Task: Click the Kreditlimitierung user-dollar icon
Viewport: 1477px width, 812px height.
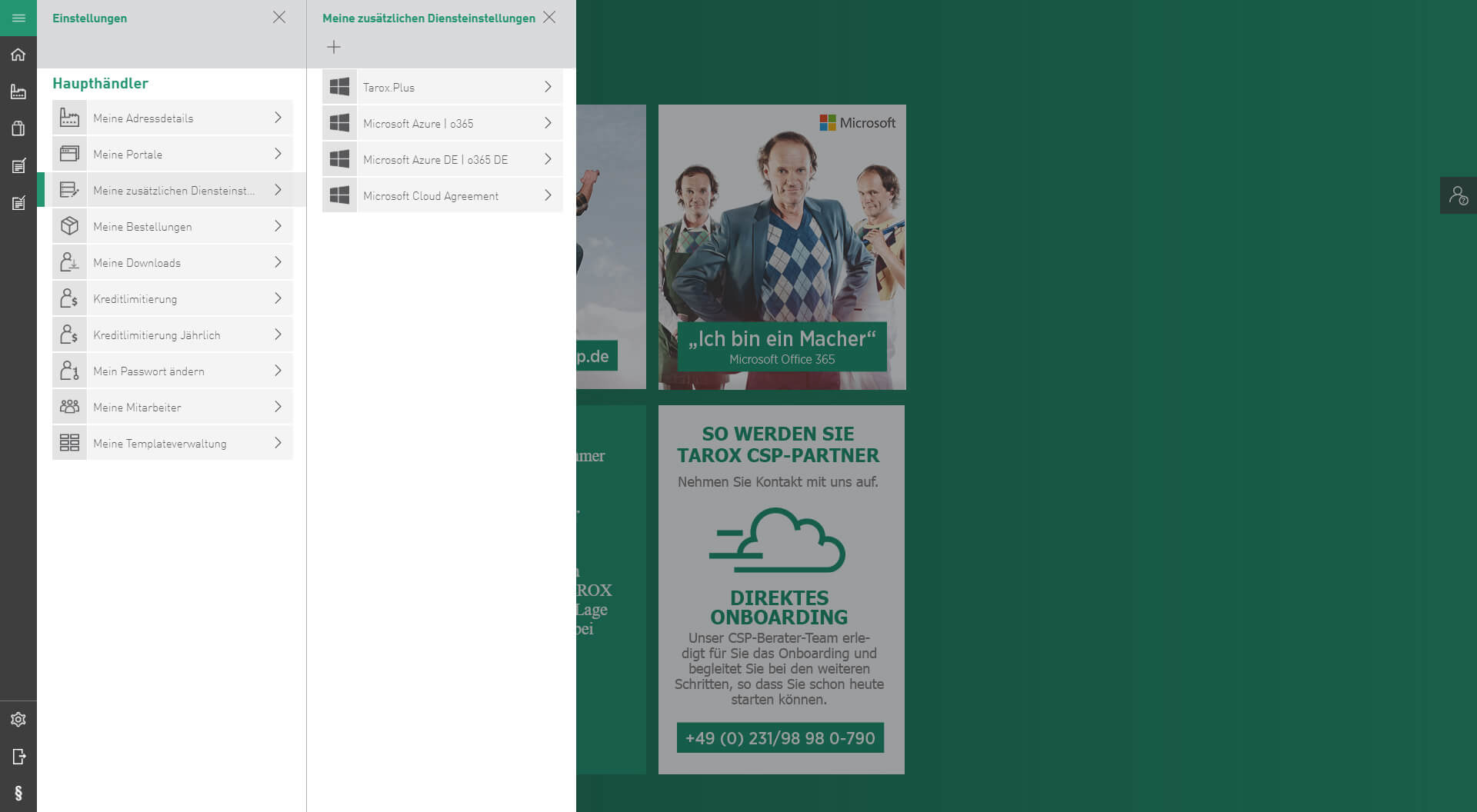Action: coord(69,298)
